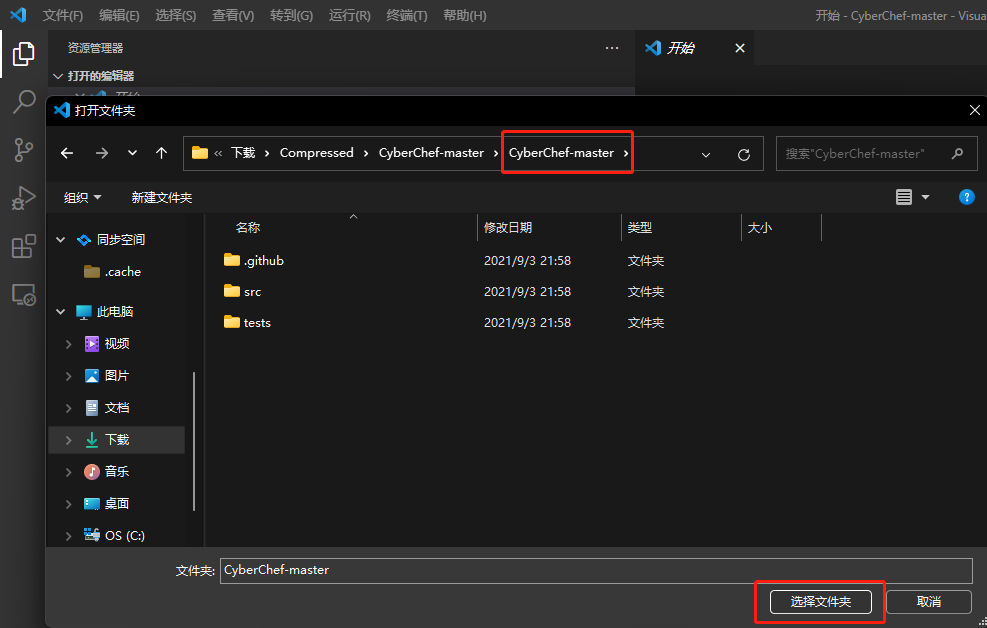Screen dimensions: 987x628
Task: Open the 组织 dropdown menu
Action: [82, 198]
